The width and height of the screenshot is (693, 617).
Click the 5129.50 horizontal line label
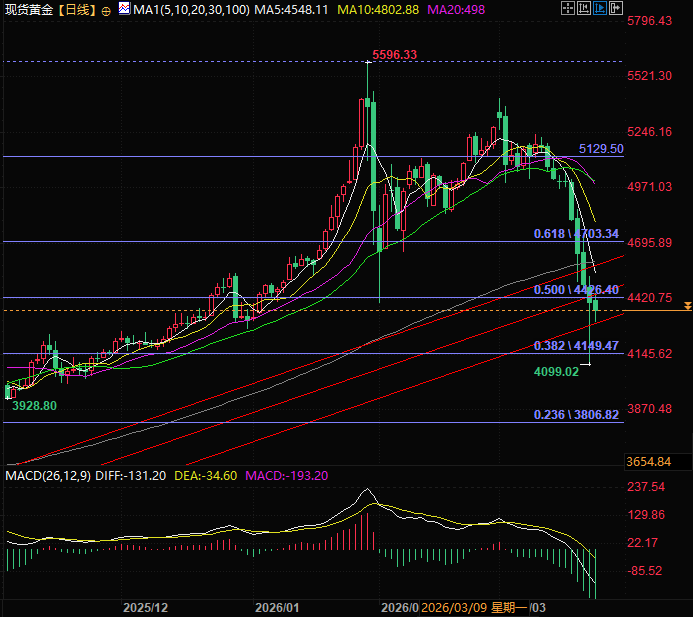[601, 149]
